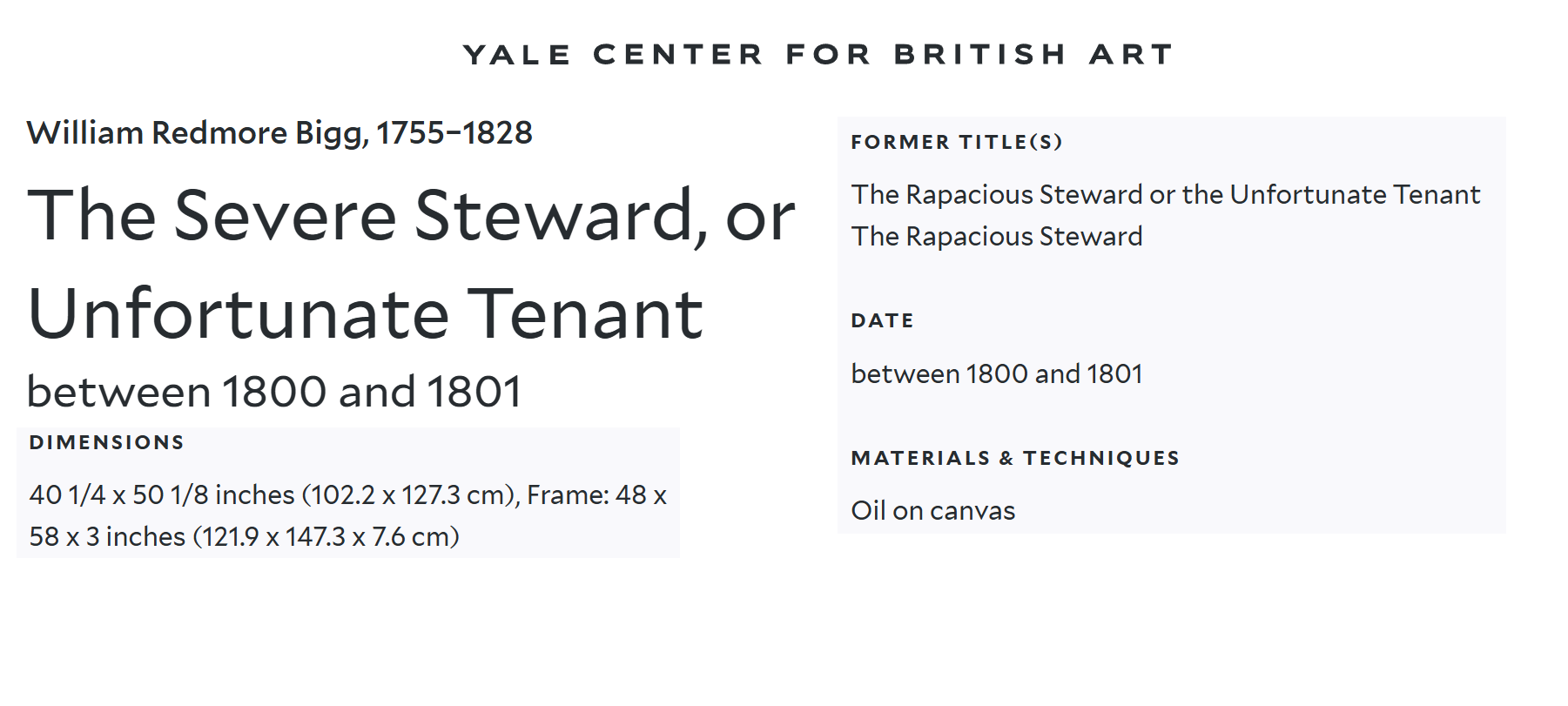Click British Art in the header logo
Image resolution: width=1568 pixels, height=706 pixels.
tap(1033, 54)
